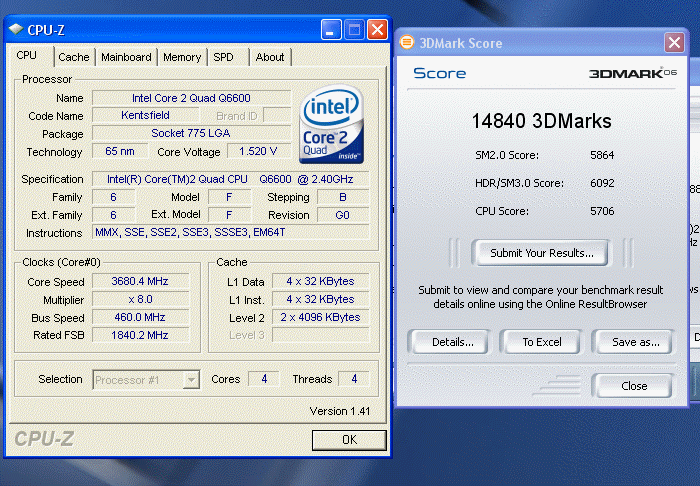The width and height of the screenshot is (700, 486).
Task: Click Save as in 3DMark Score
Action: click(x=635, y=342)
